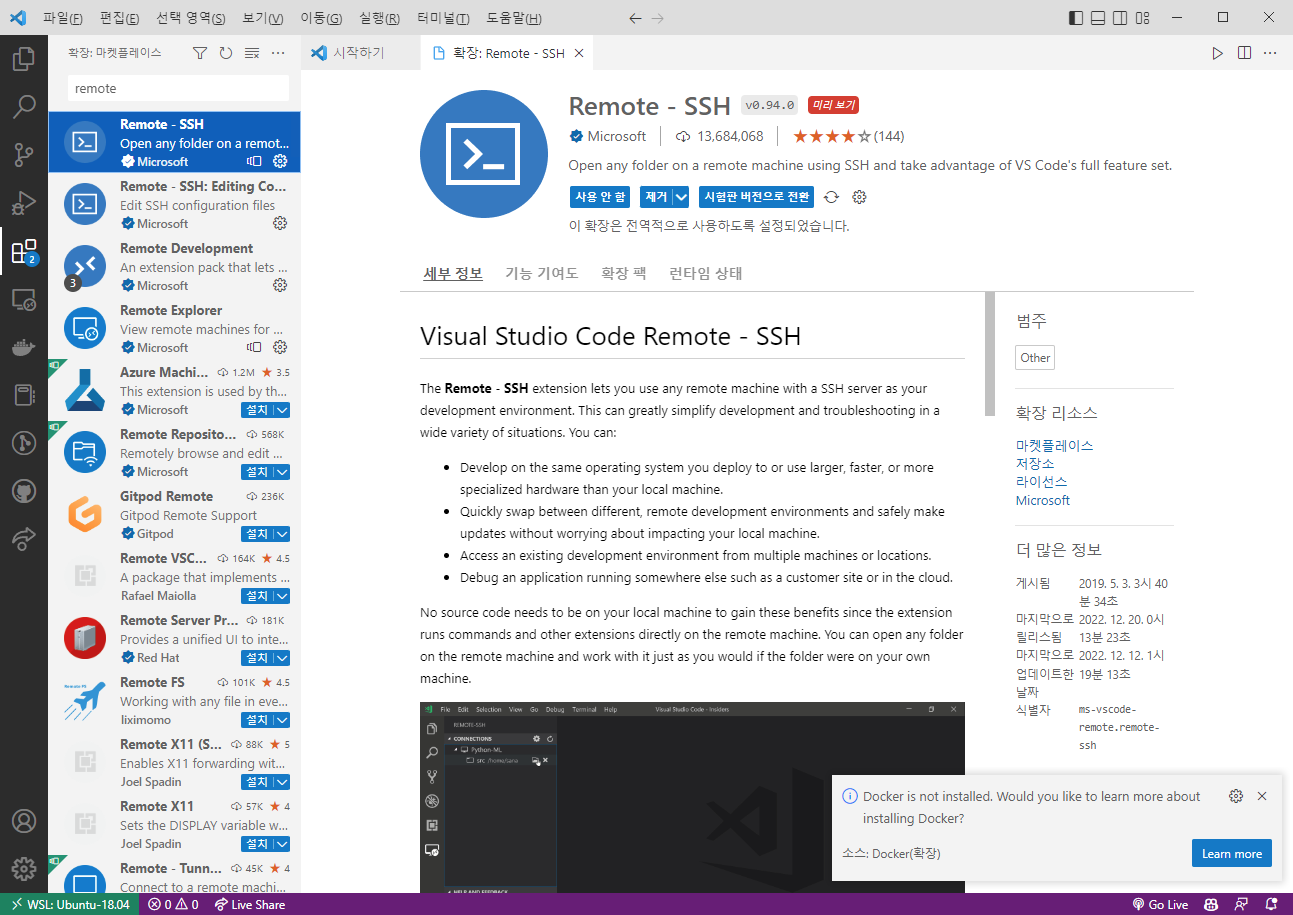Expand install dropdown for Gitpod Remote
Screen dimensions: 1293x915
point(282,534)
